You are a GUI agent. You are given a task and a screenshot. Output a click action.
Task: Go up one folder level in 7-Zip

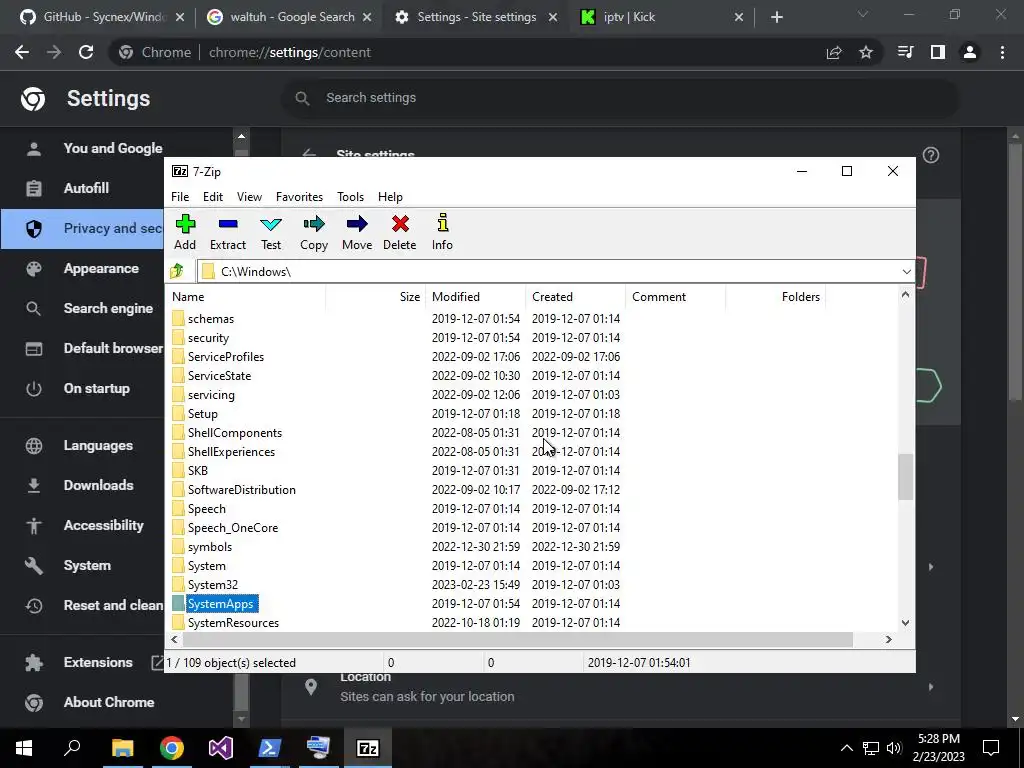pos(176,271)
